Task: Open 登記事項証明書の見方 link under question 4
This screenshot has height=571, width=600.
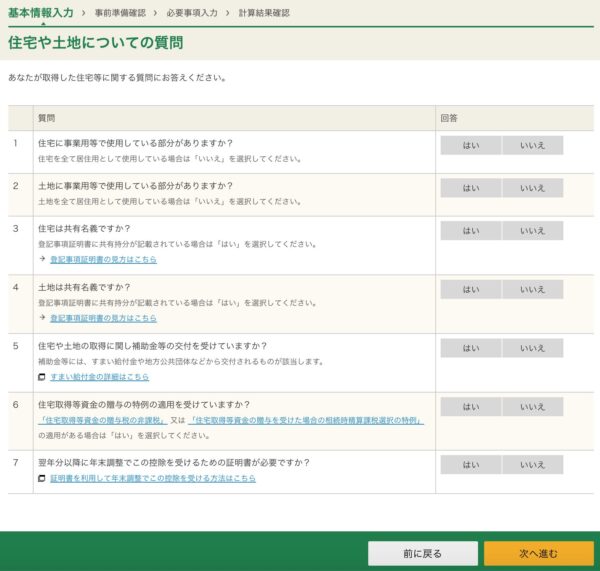Action: (x=103, y=318)
